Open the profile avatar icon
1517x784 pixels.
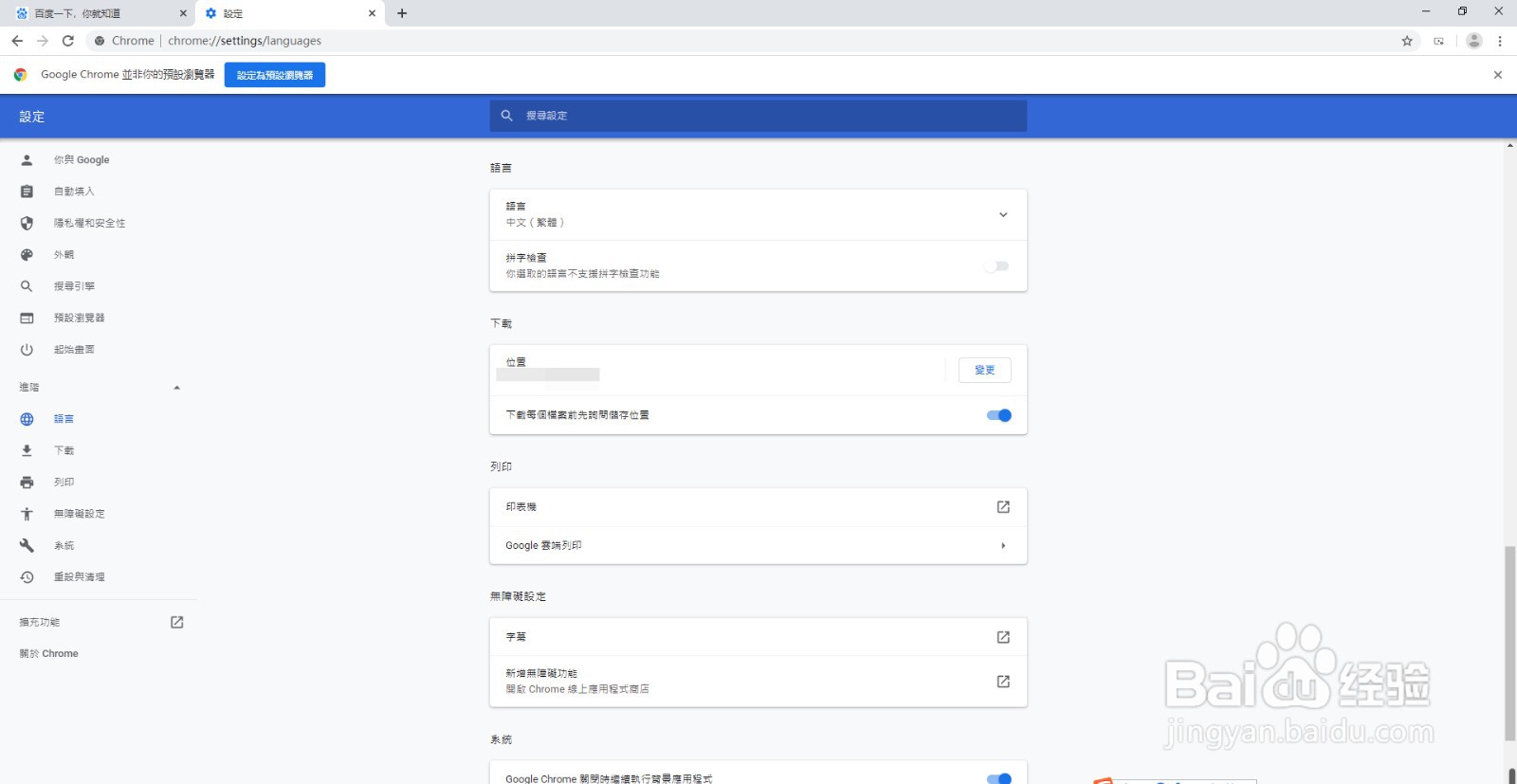1473,41
